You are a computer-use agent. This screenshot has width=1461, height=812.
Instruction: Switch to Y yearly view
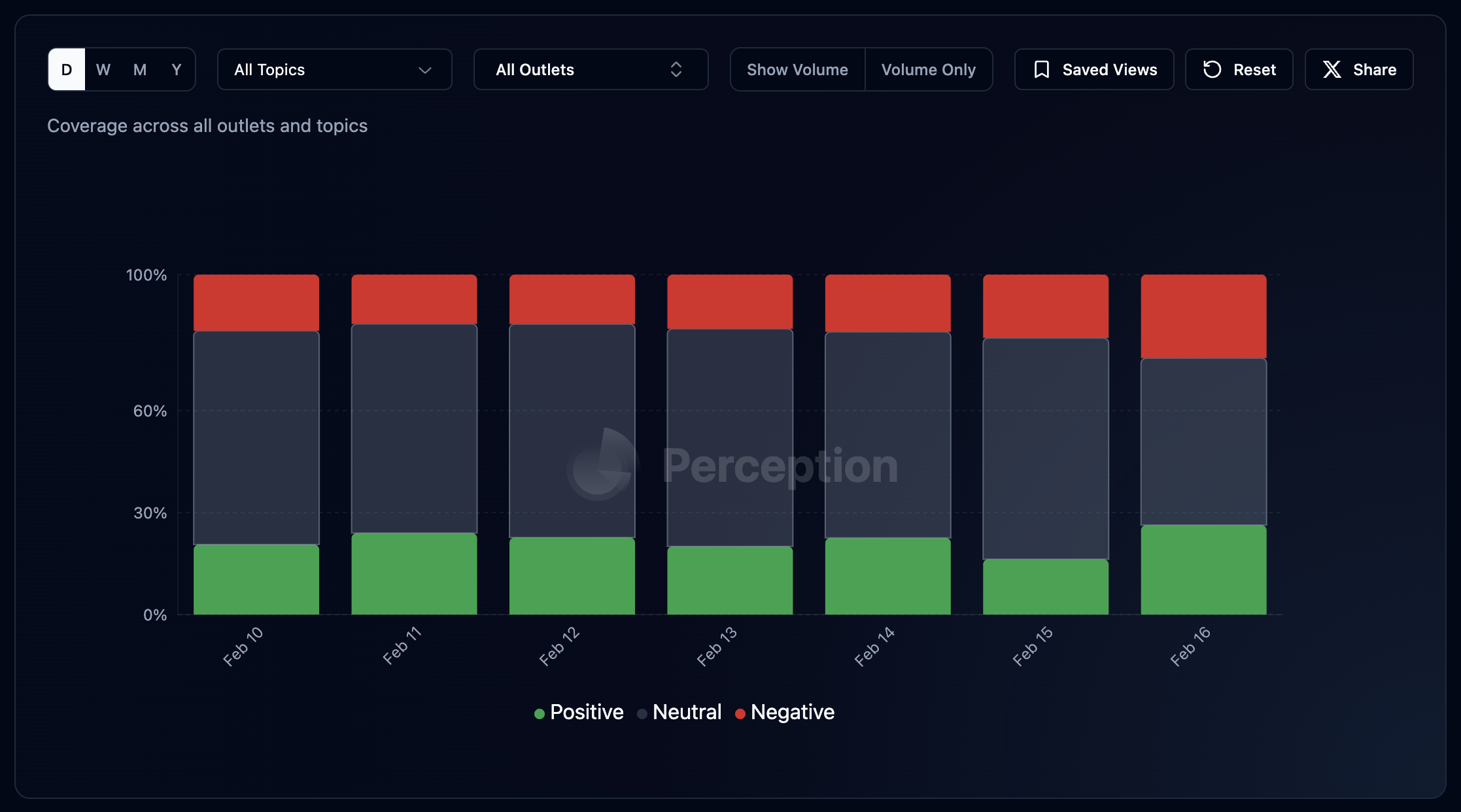click(x=176, y=69)
